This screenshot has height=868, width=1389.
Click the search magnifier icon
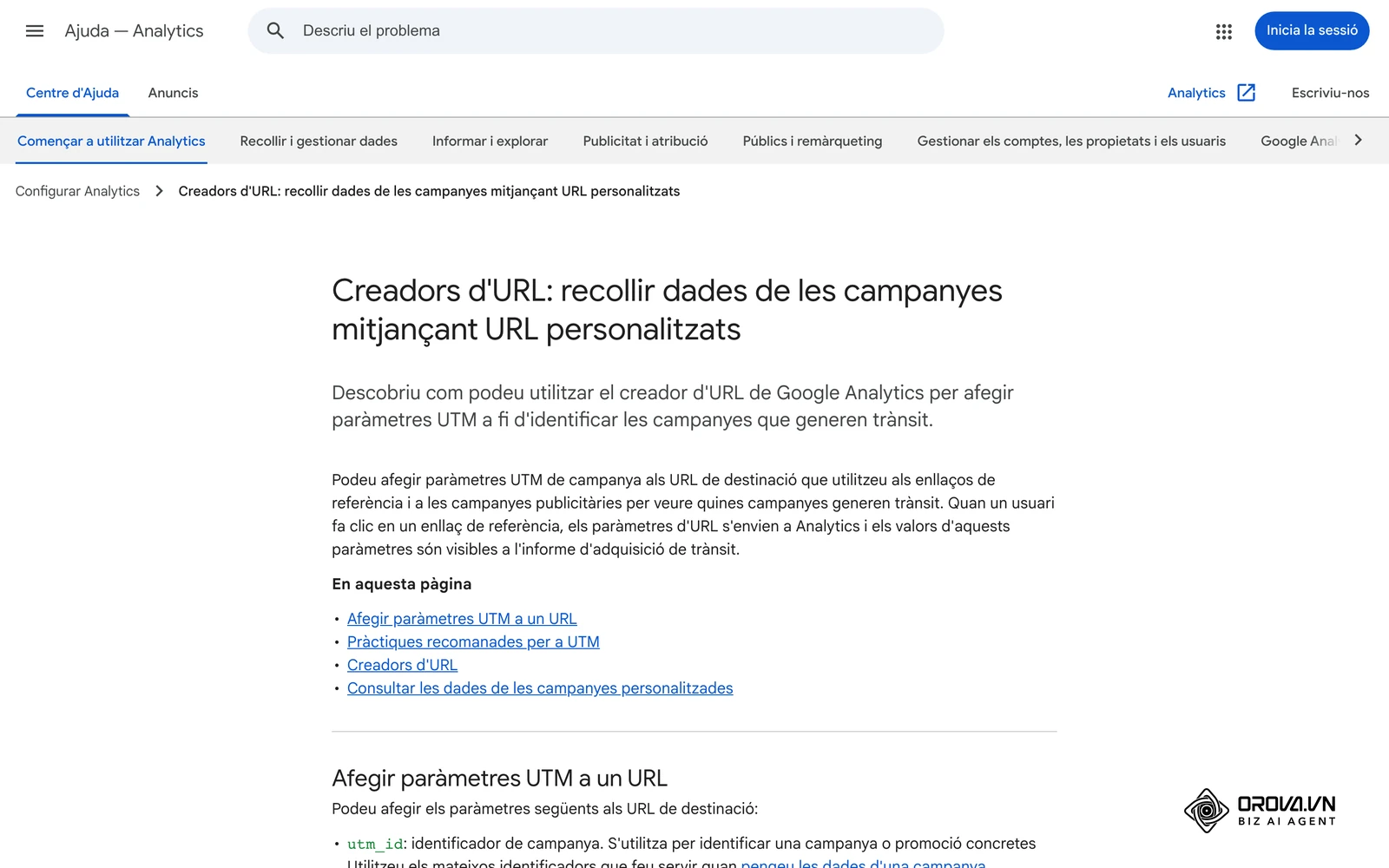pos(275,31)
